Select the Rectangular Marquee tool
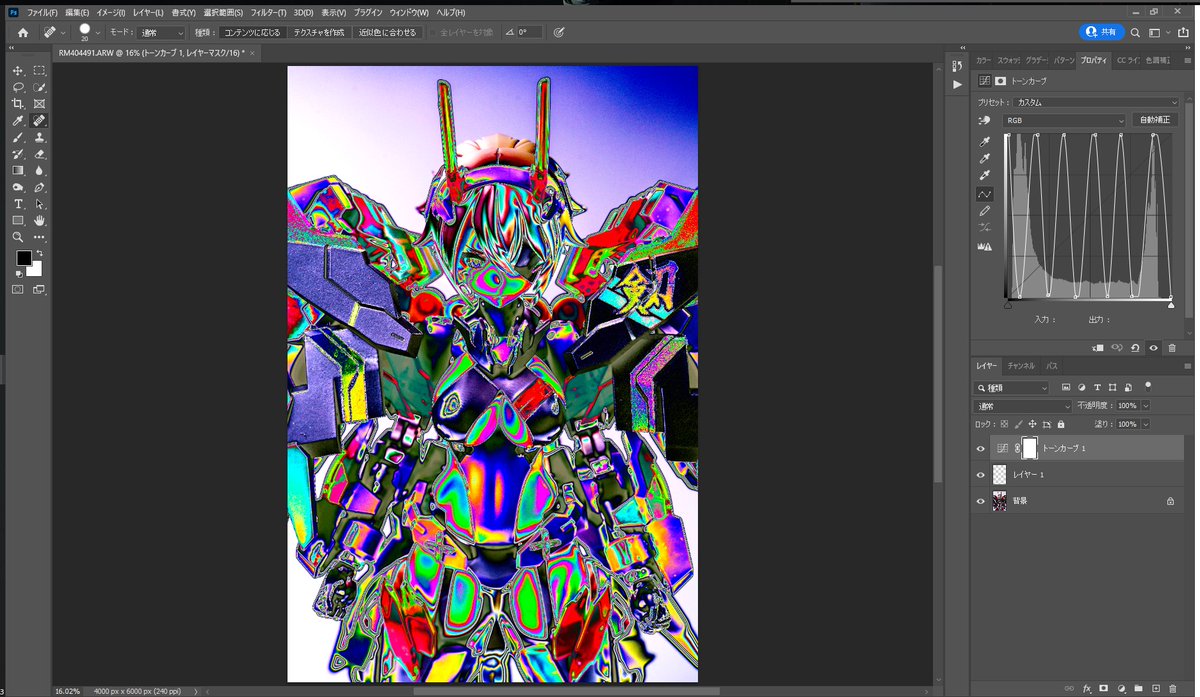 (39, 71)
